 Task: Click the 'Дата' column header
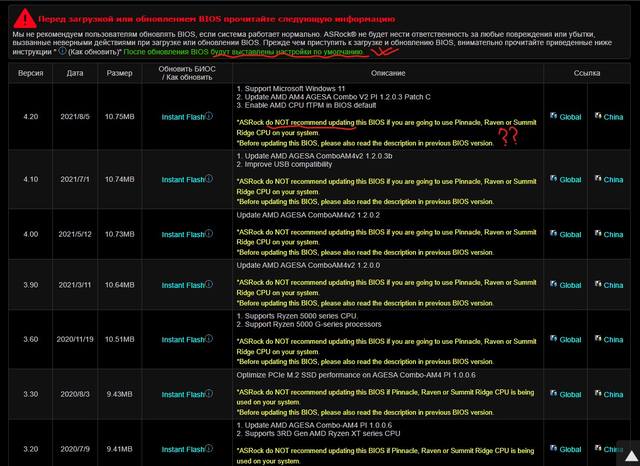point(75,73)
